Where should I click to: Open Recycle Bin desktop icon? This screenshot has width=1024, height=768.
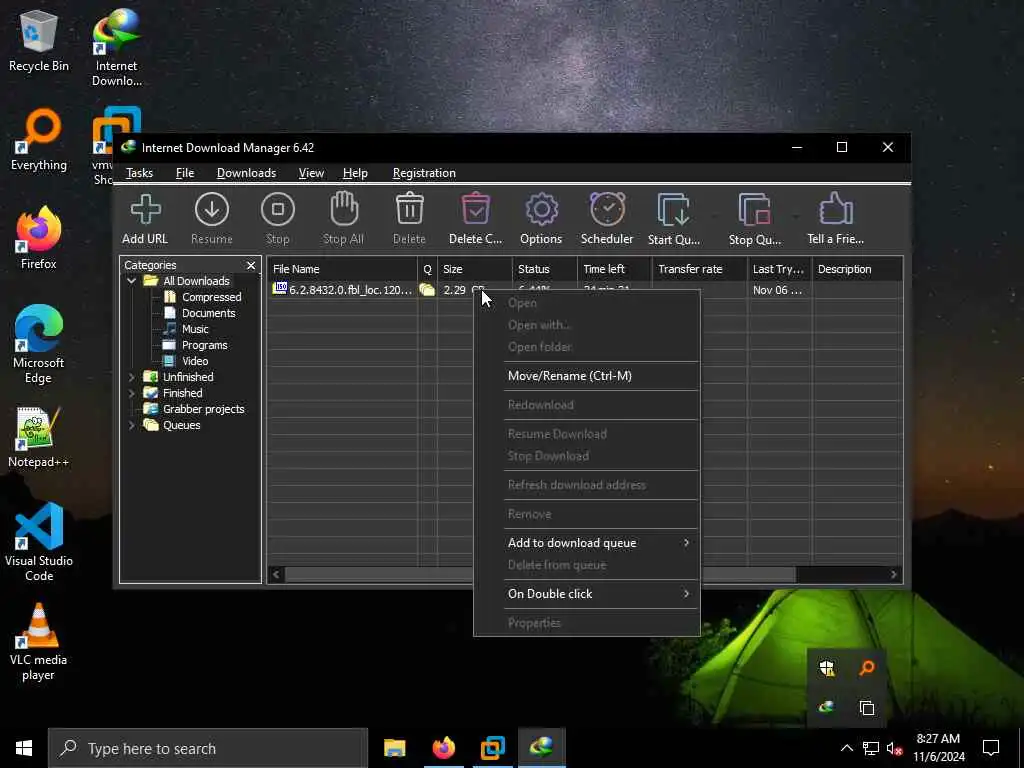pos(39,40)
